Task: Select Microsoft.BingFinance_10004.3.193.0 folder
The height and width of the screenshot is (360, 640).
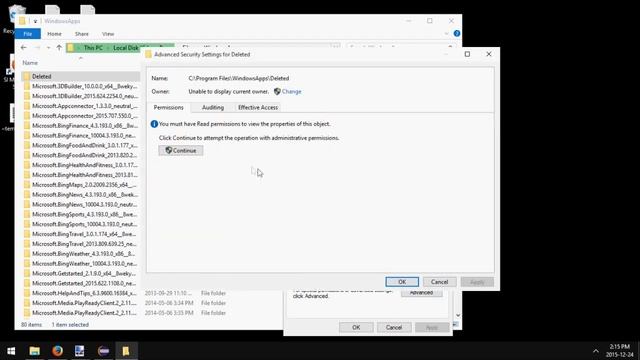Action: [x=81, y=135]
